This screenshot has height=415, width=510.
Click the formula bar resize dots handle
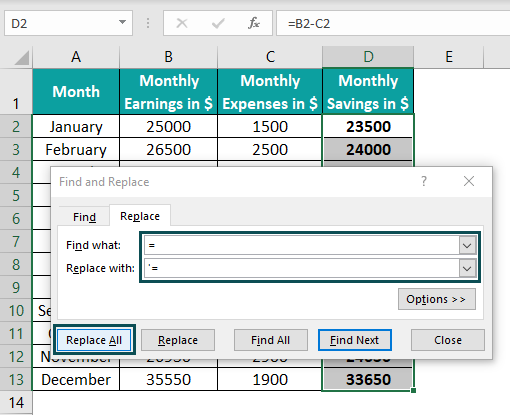[x=148, y=23]
